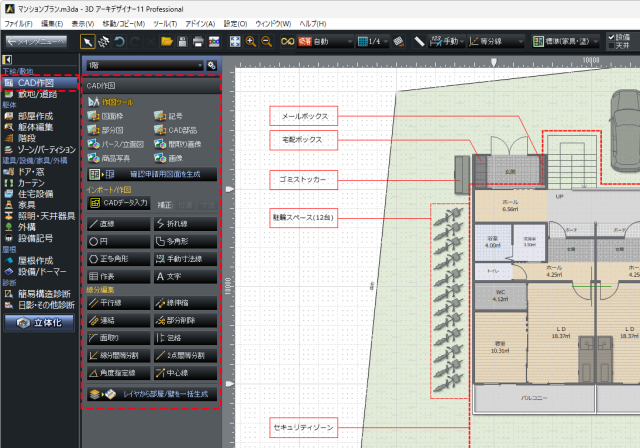The width and height of the screenshot is (640, 448).
Task: Click the 立体化 button
Action: pyautogui.click(x=39, y=323)
